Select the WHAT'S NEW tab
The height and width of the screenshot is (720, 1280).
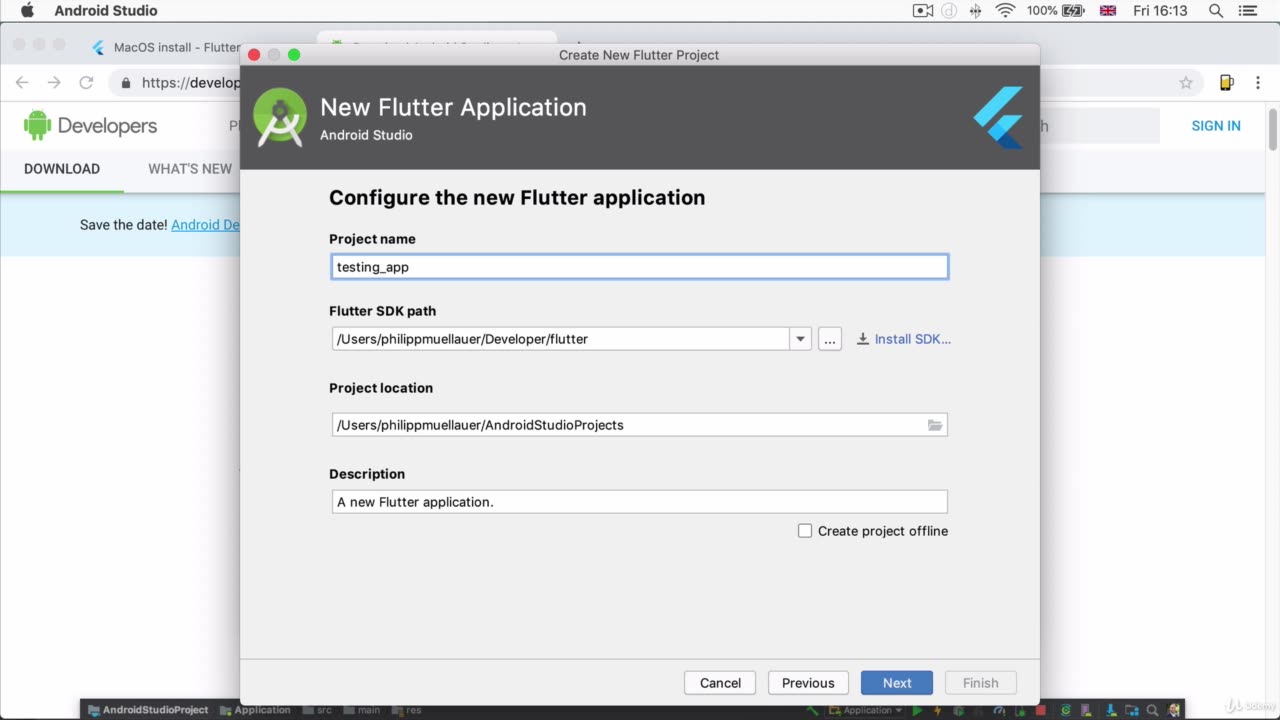190,169
